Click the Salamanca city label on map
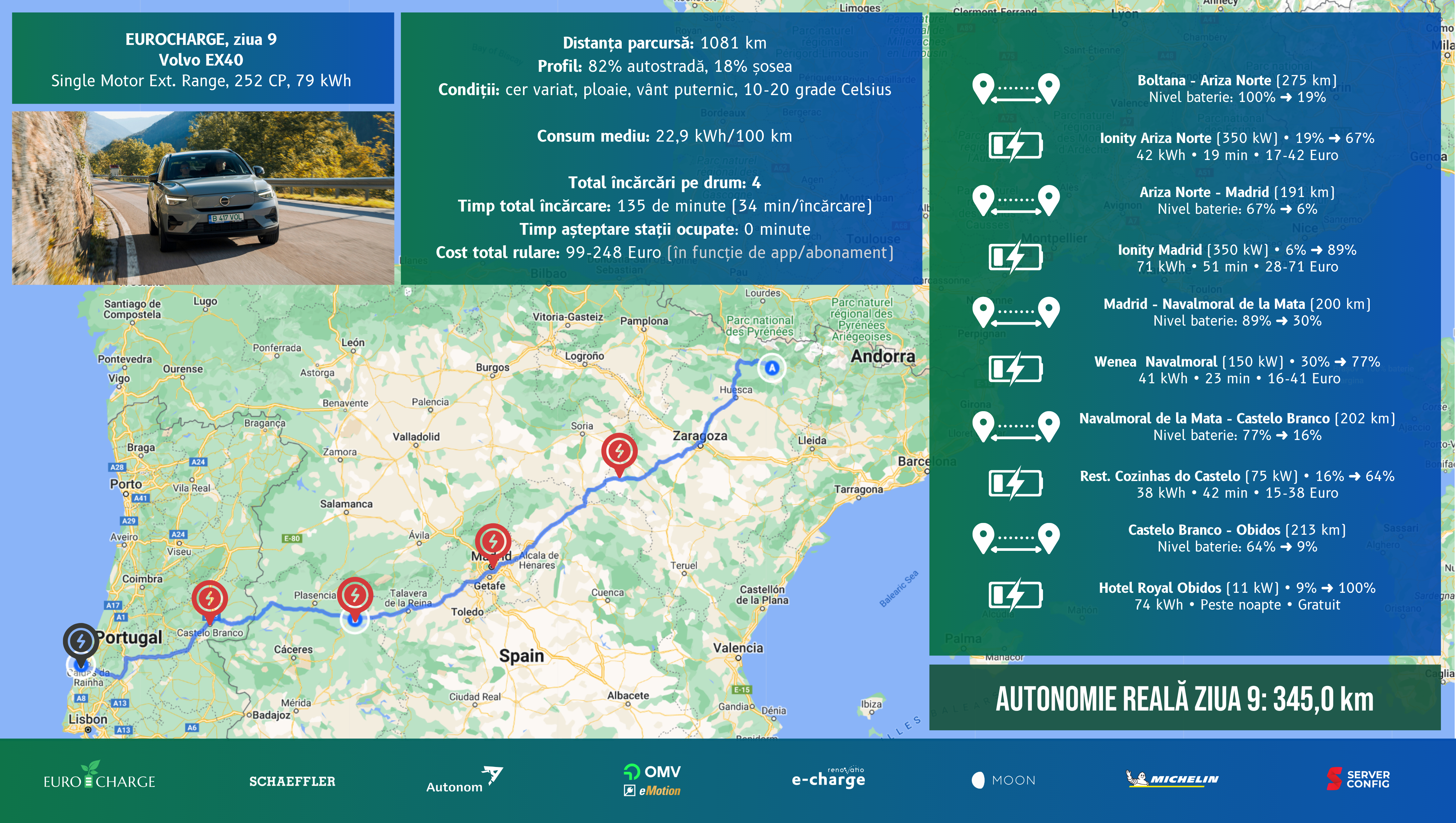The width and height of the screenshot is (1456, 823). tap(346, 504)
